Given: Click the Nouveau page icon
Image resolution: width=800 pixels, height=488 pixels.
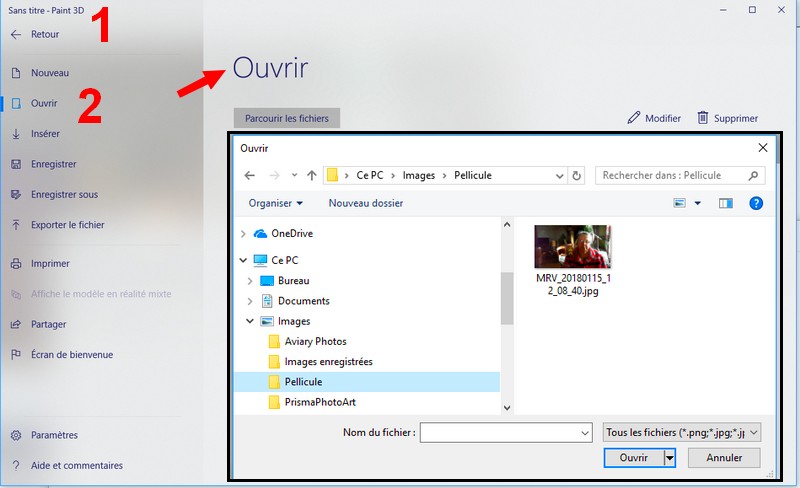Looking at the screenshot, I should (16, 73).
